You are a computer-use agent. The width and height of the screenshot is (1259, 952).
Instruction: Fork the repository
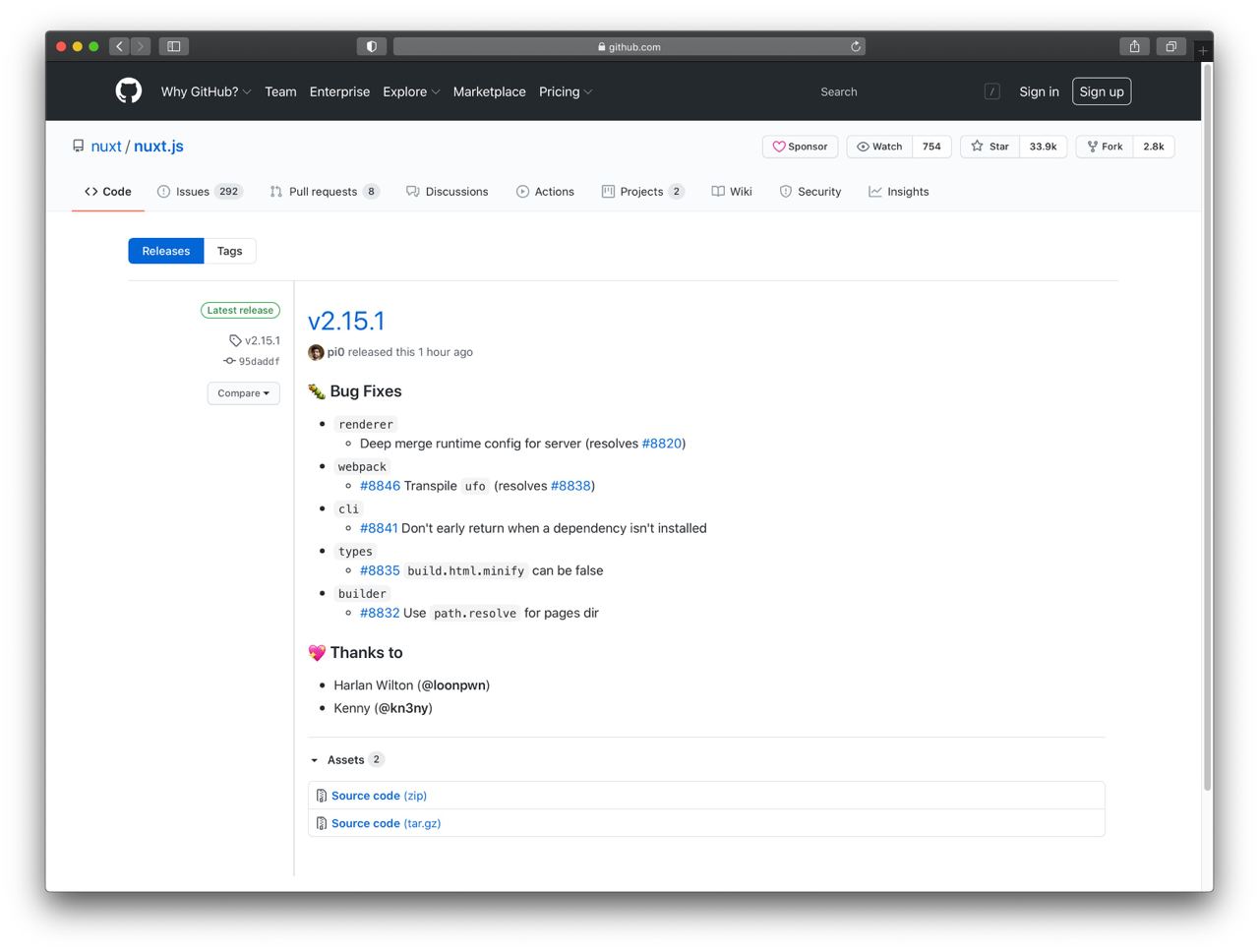[x=1105, y=147]
